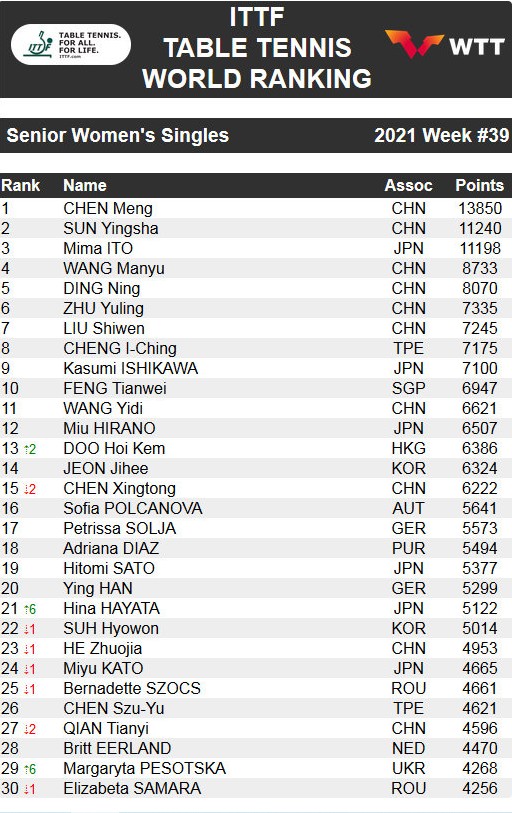This screenshot has width=512, height=813.
Task: Click the Senior Women's Singles title
Action: tap(117, 135)
